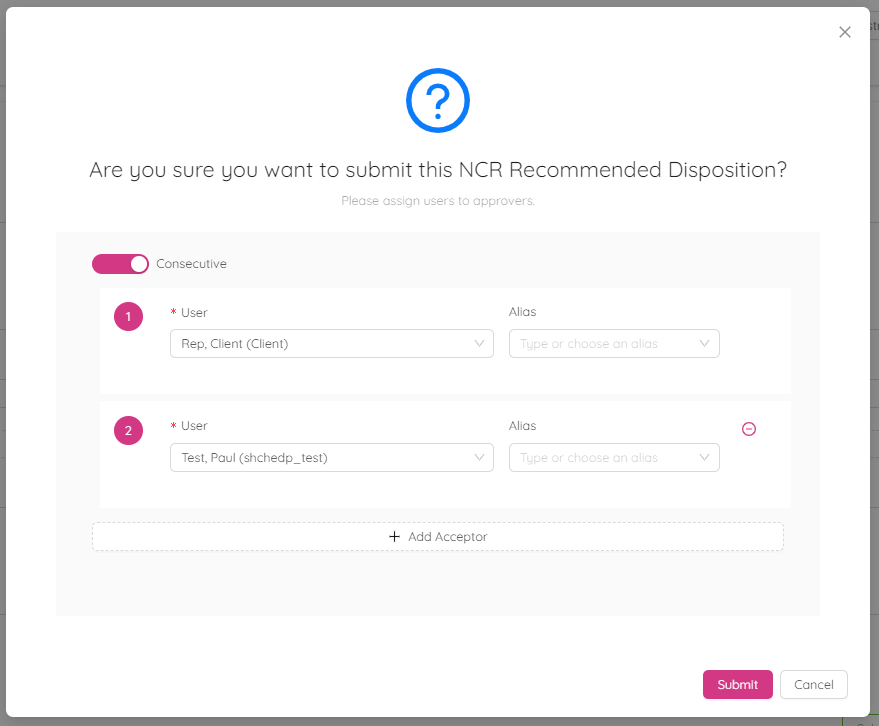Click the Submit button

point(737,684)
